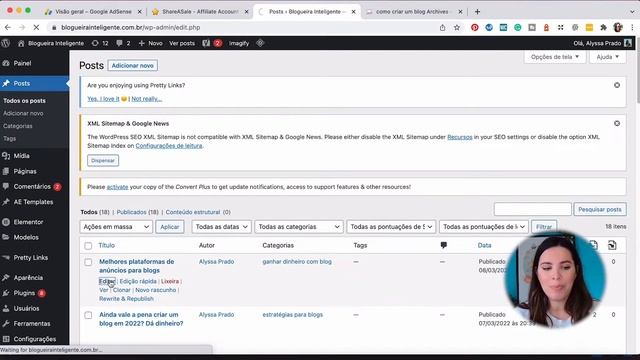
Task: Stop page loading in browser toolbar
Action: 36,27
